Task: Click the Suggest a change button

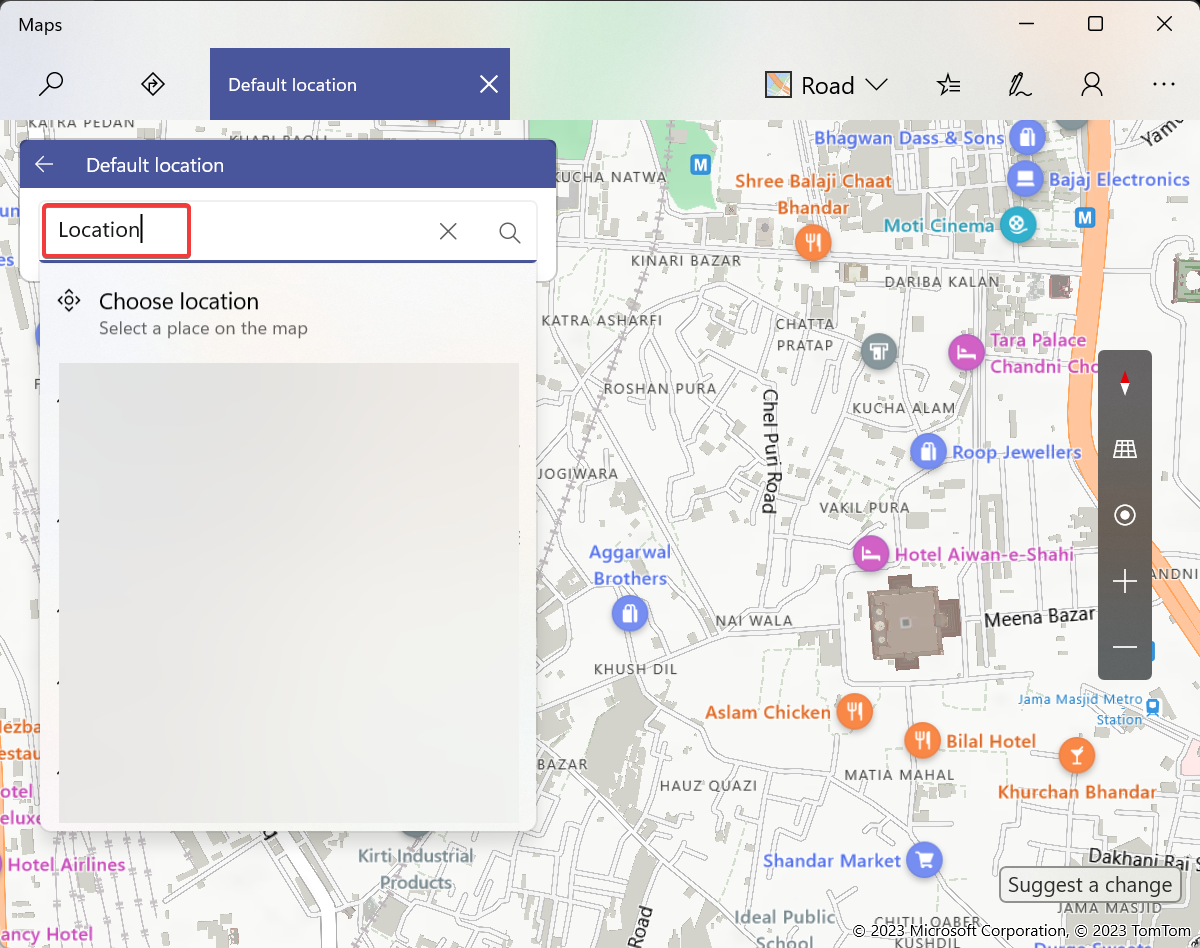Action: point(1089,885)
